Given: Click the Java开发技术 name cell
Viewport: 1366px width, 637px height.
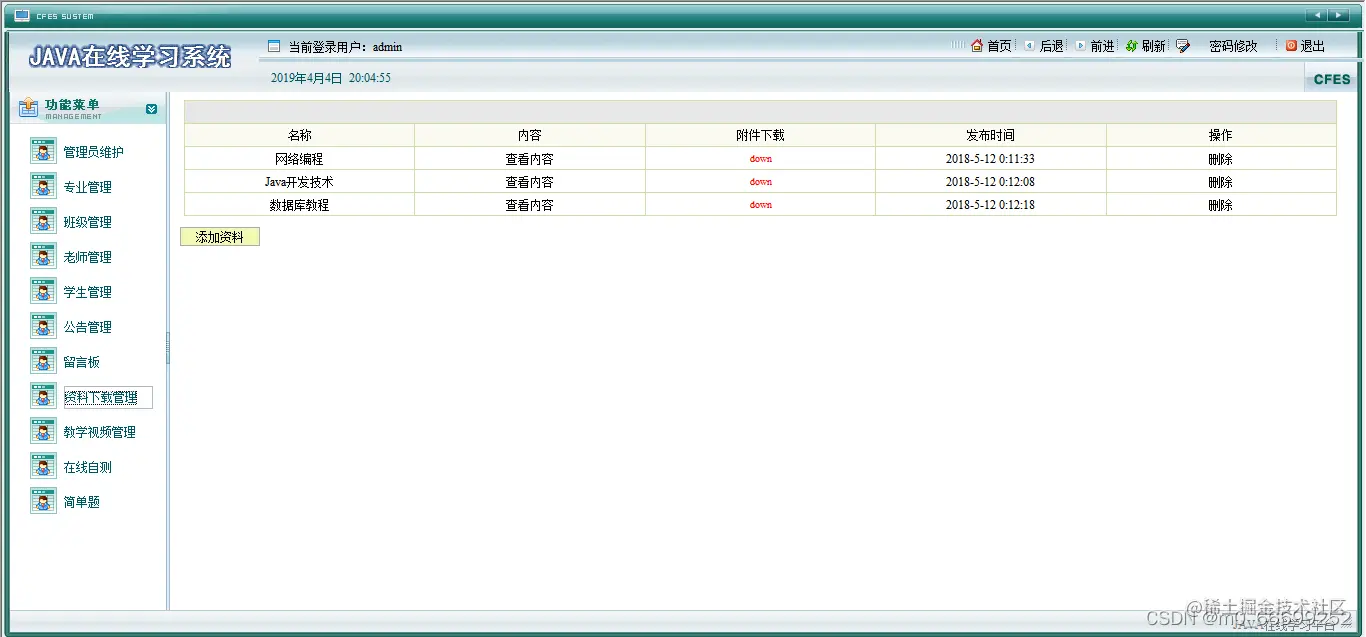Looking at the screenshot, I should (x=299, y=182).
